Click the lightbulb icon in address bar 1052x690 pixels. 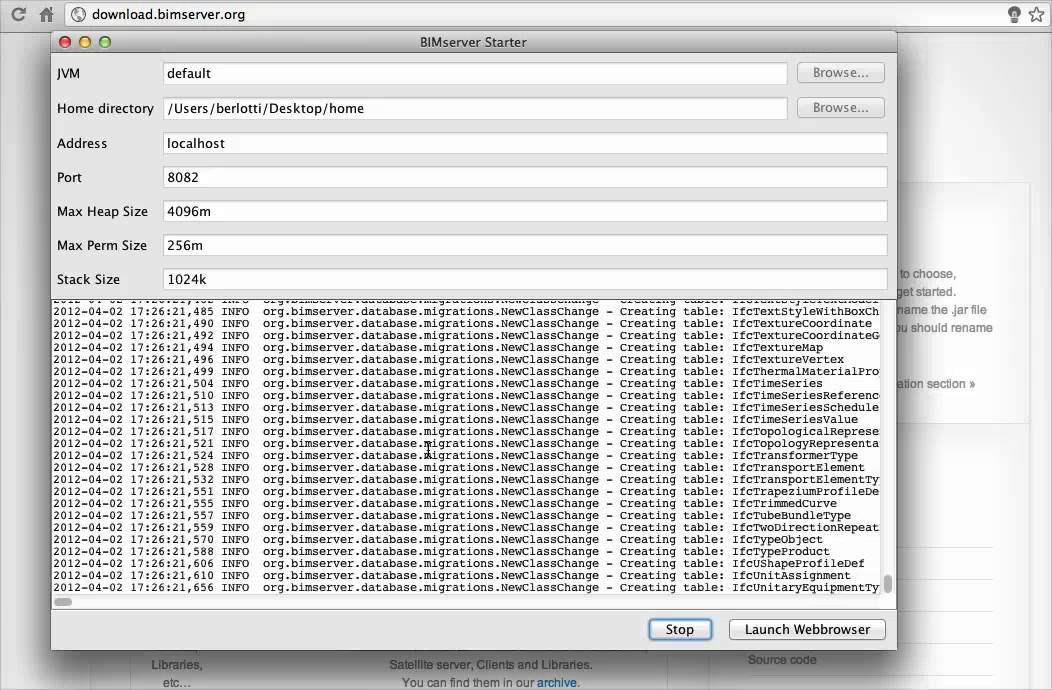(x=1014, y=14)
